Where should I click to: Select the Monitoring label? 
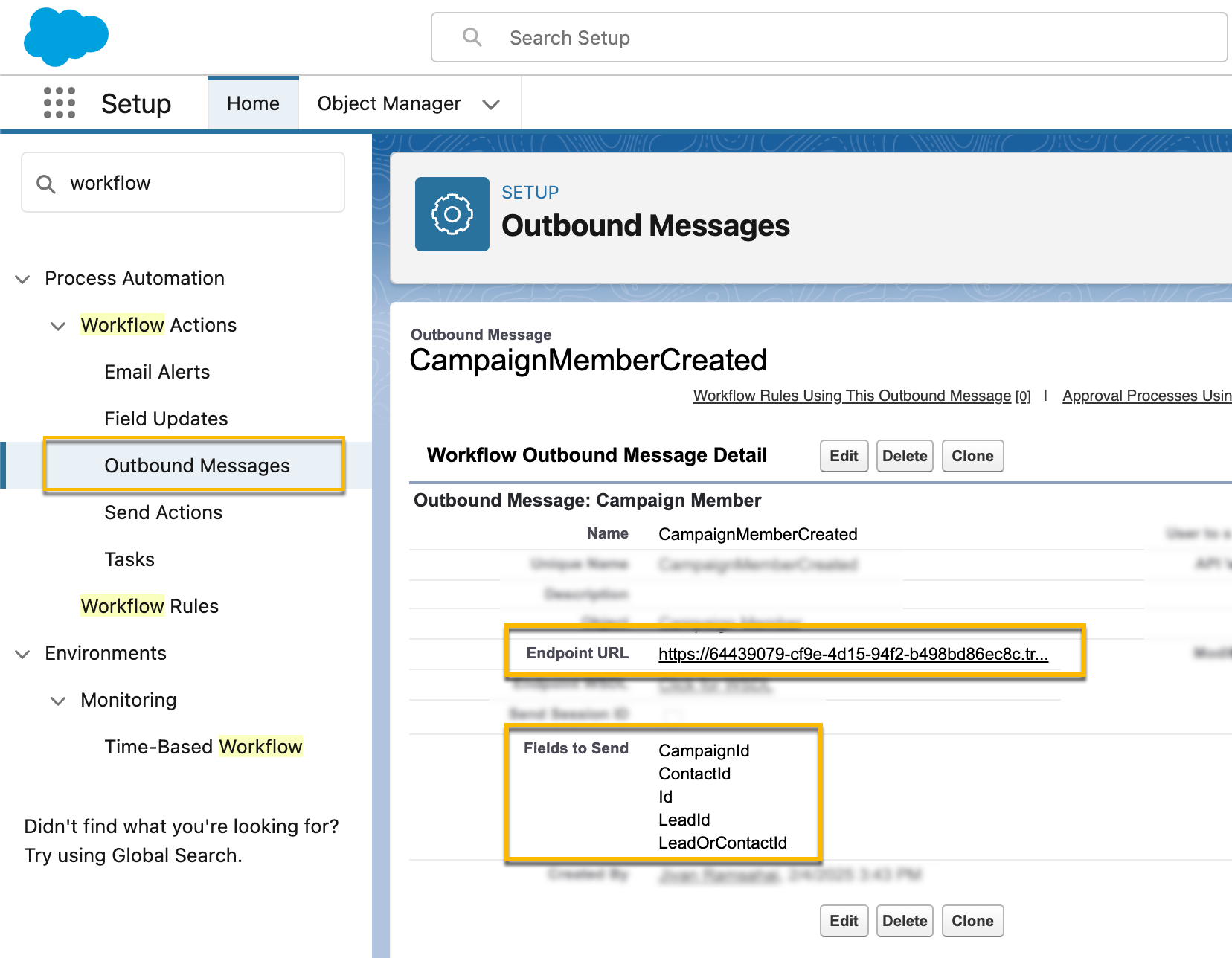click(x=129, y=700)
